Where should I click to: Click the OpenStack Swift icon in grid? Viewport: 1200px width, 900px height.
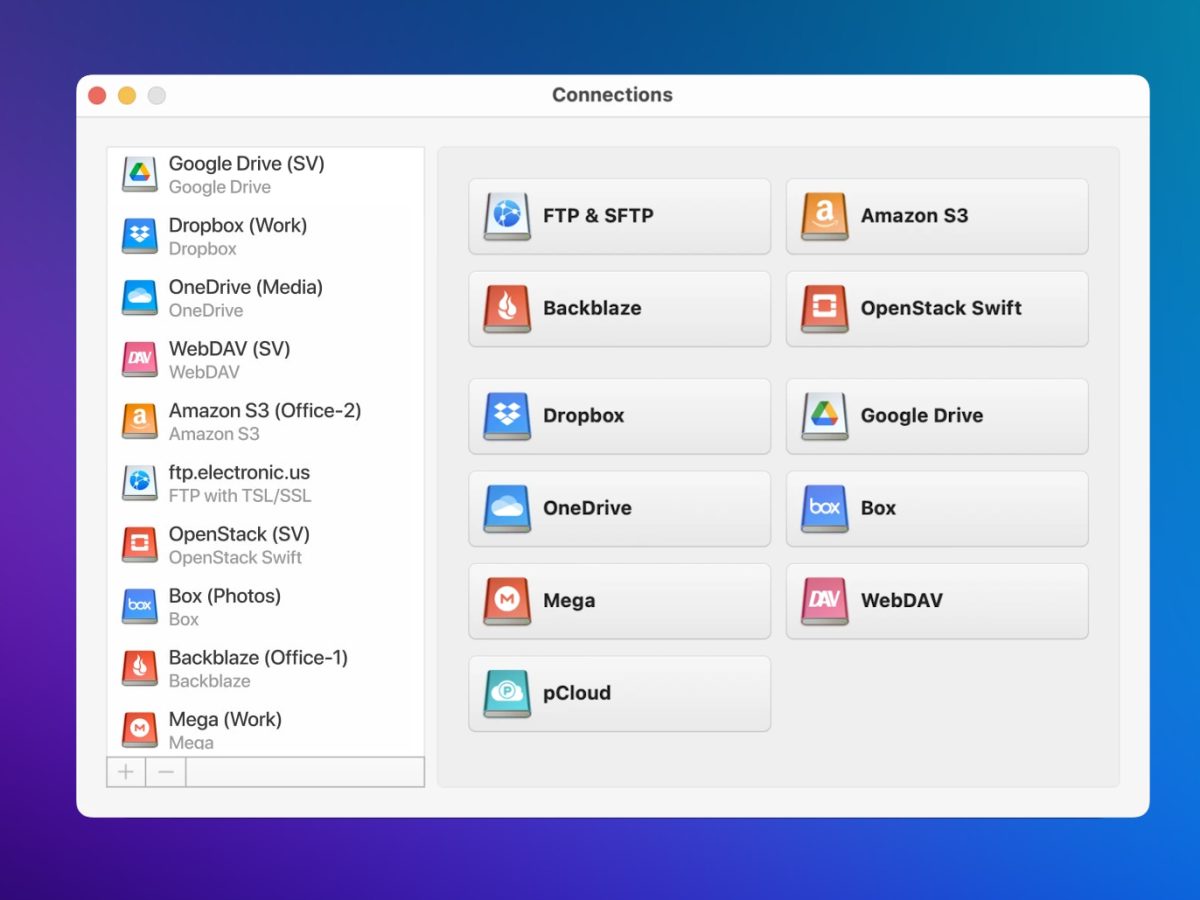825,309
